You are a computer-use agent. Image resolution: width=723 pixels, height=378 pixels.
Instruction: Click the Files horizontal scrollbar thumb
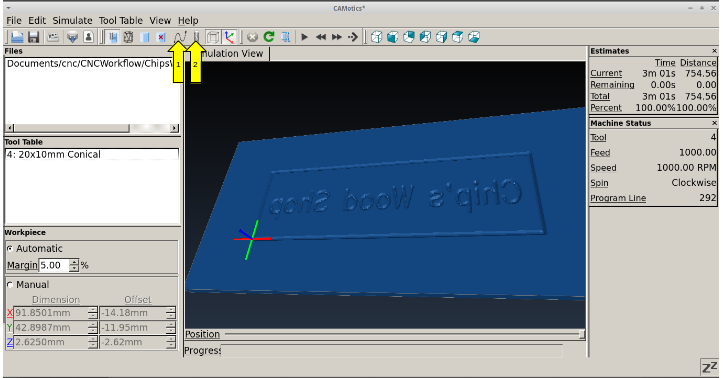[72, 128]
